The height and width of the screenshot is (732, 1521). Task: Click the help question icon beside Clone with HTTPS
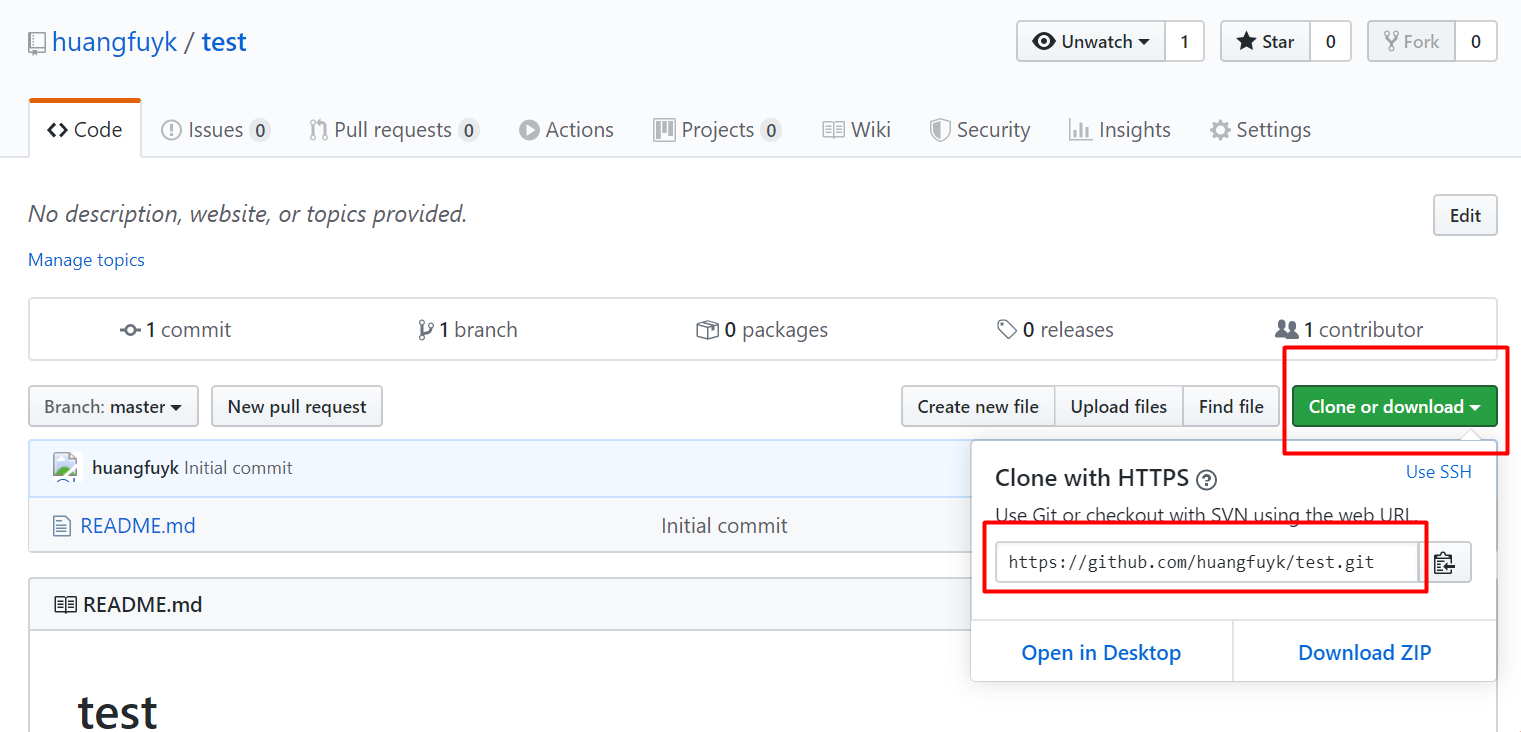pyautogui.click(x=1207, y=479)
